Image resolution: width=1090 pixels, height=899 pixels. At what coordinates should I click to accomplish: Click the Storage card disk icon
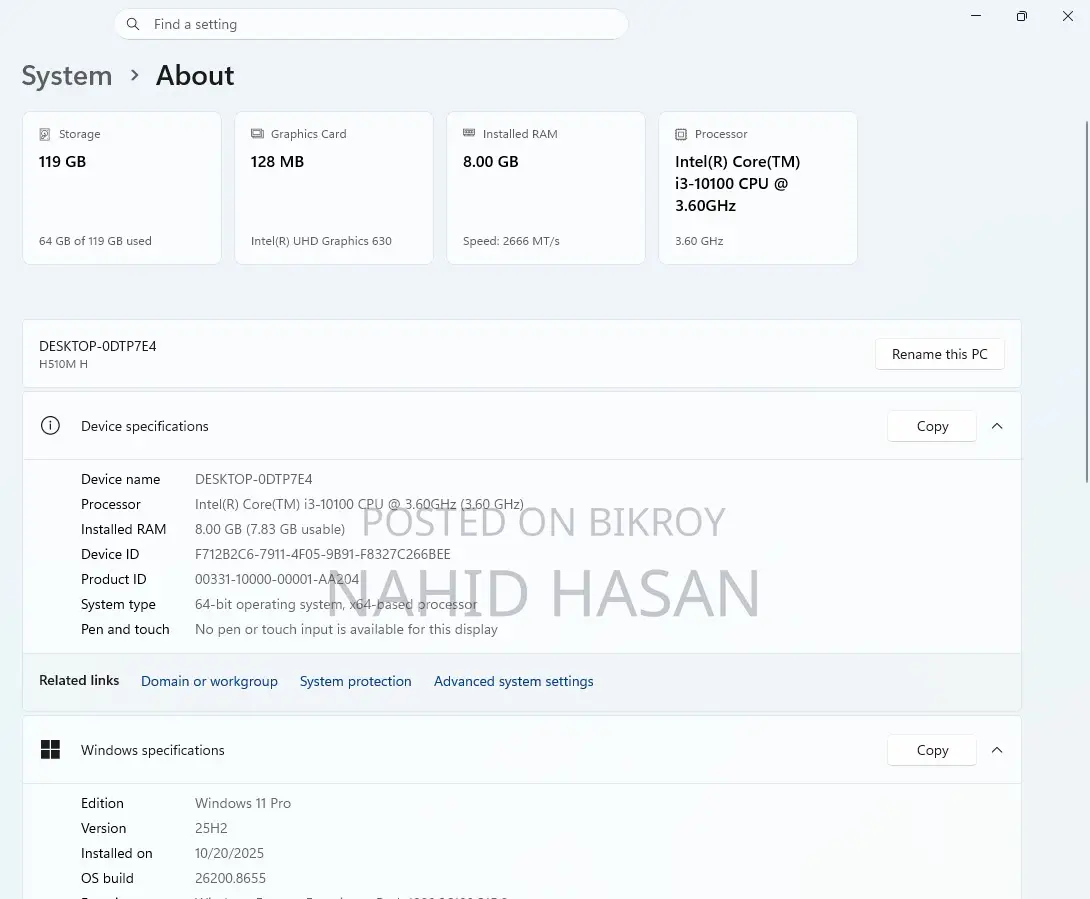(x=44, y=134)
